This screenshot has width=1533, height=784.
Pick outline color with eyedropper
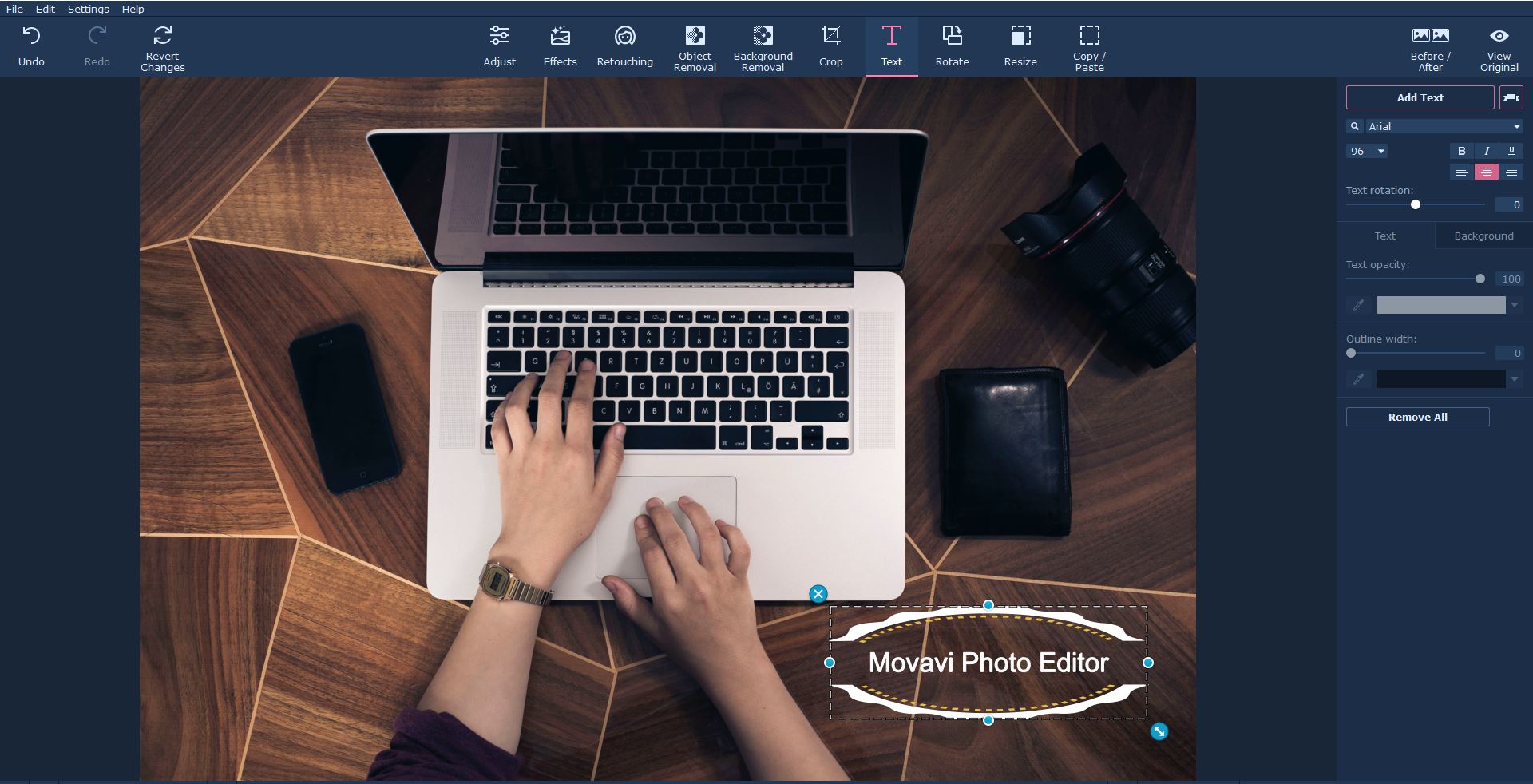(1358, 379)
